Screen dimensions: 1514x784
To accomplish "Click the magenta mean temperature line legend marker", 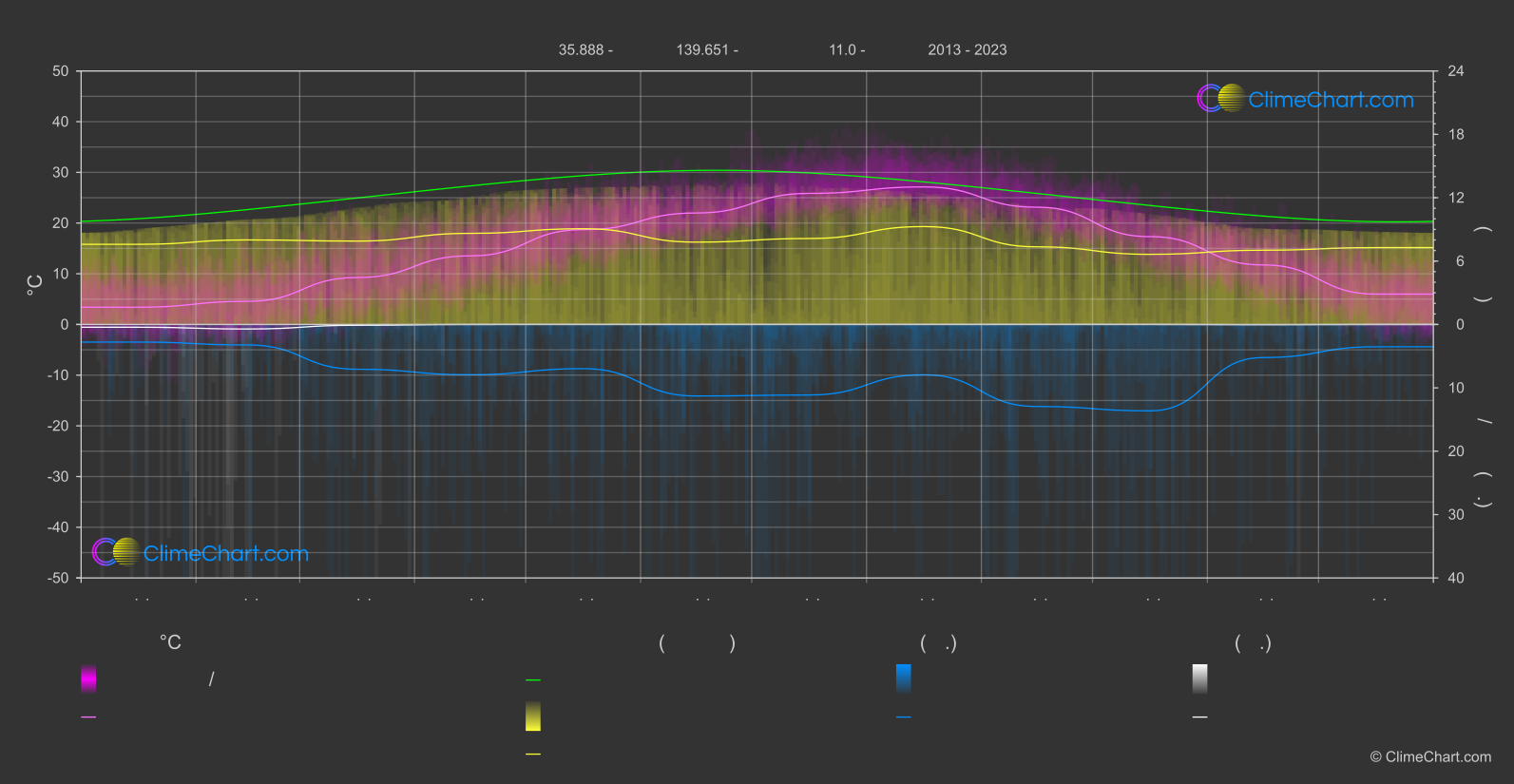I will tap(88, 717).
